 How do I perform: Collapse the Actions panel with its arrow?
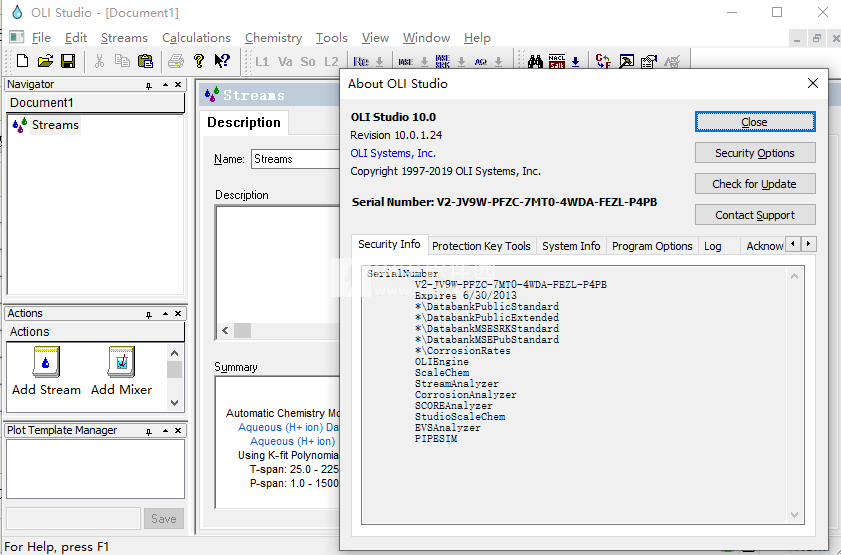click(x=165, y=314)
